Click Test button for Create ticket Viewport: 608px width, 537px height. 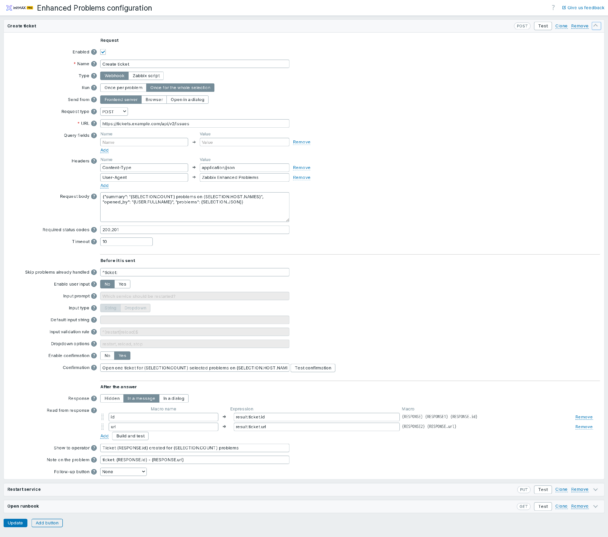[x=543, y=26]
